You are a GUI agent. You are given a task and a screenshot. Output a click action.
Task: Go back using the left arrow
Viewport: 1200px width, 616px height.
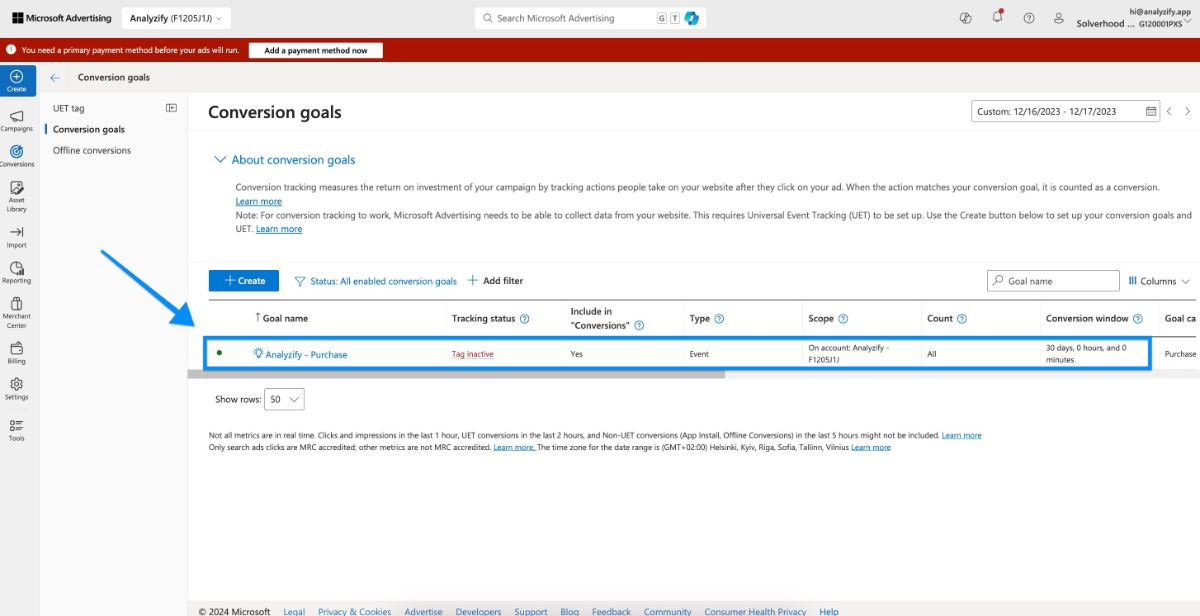coord(55,77)
